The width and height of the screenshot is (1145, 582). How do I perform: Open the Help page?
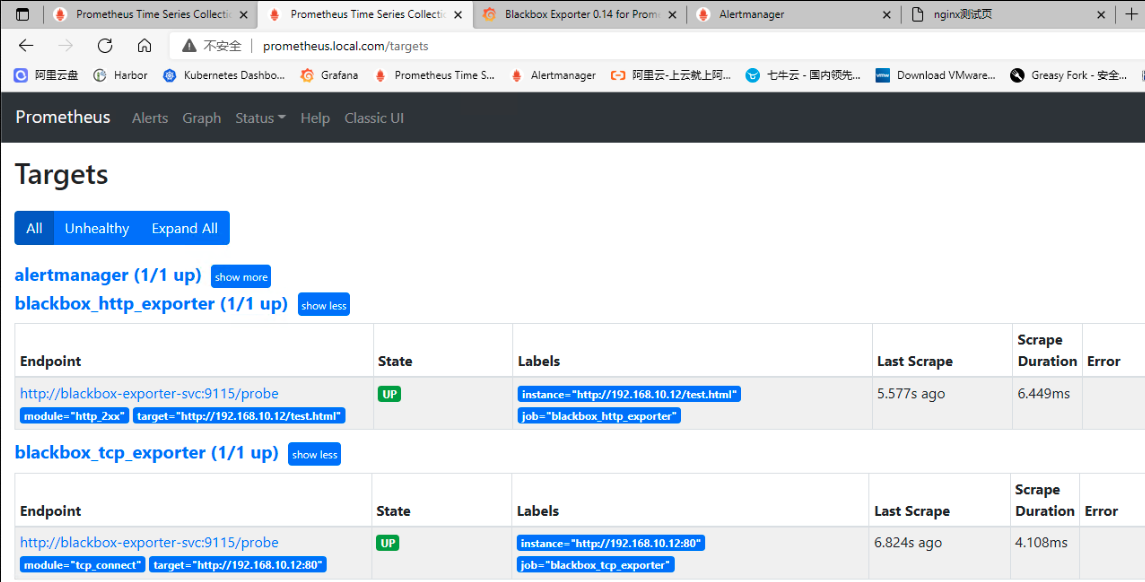click(x=315, y=118)
